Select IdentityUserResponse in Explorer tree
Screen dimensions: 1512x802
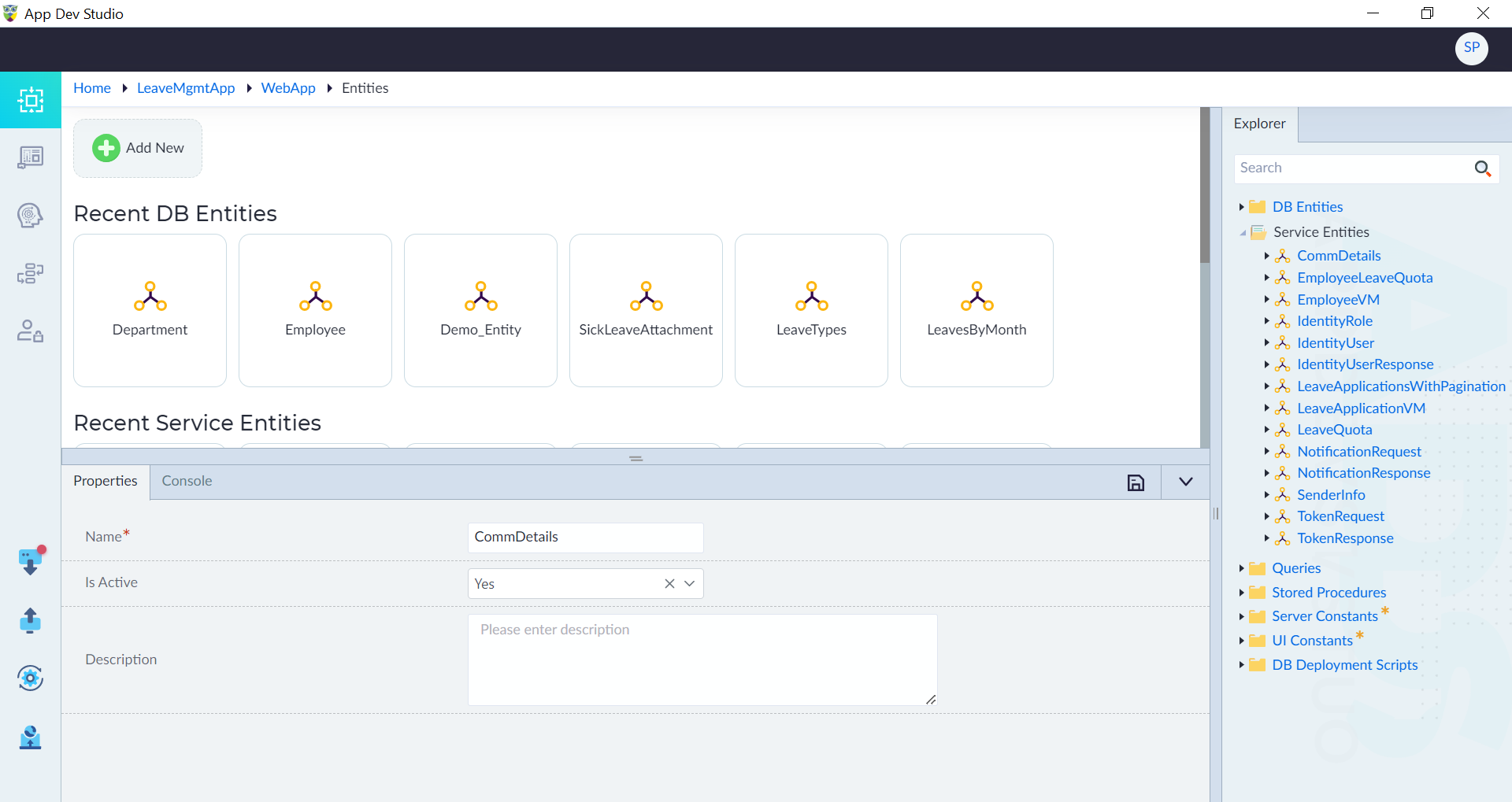1366,364
